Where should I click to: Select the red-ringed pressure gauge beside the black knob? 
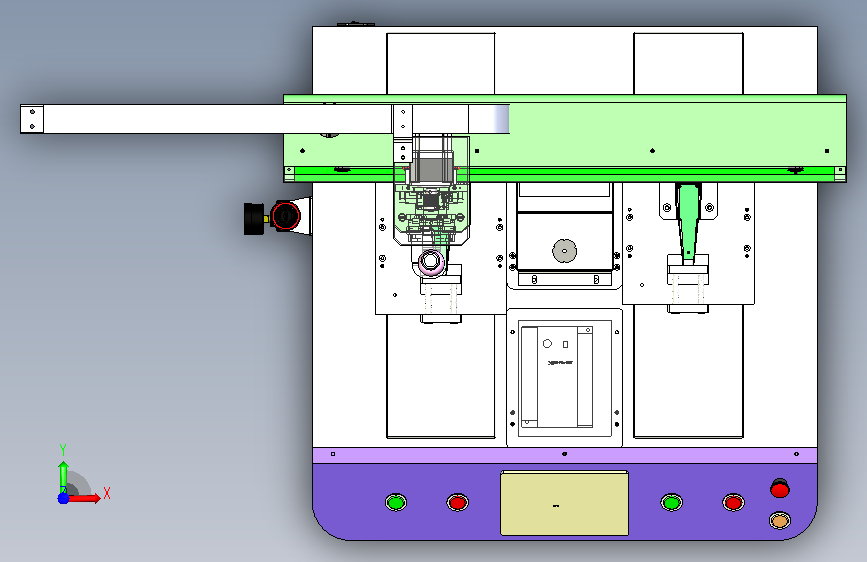pyautogui.click(x=285, y=216)
